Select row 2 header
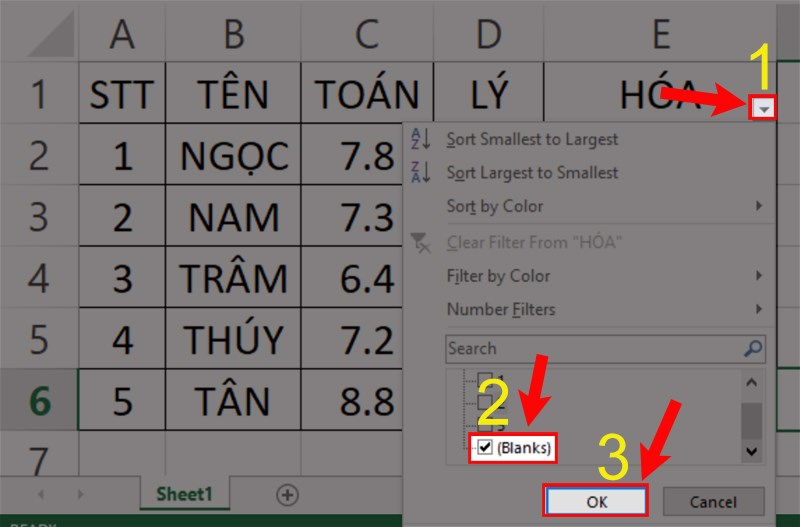 pos(39,154)
